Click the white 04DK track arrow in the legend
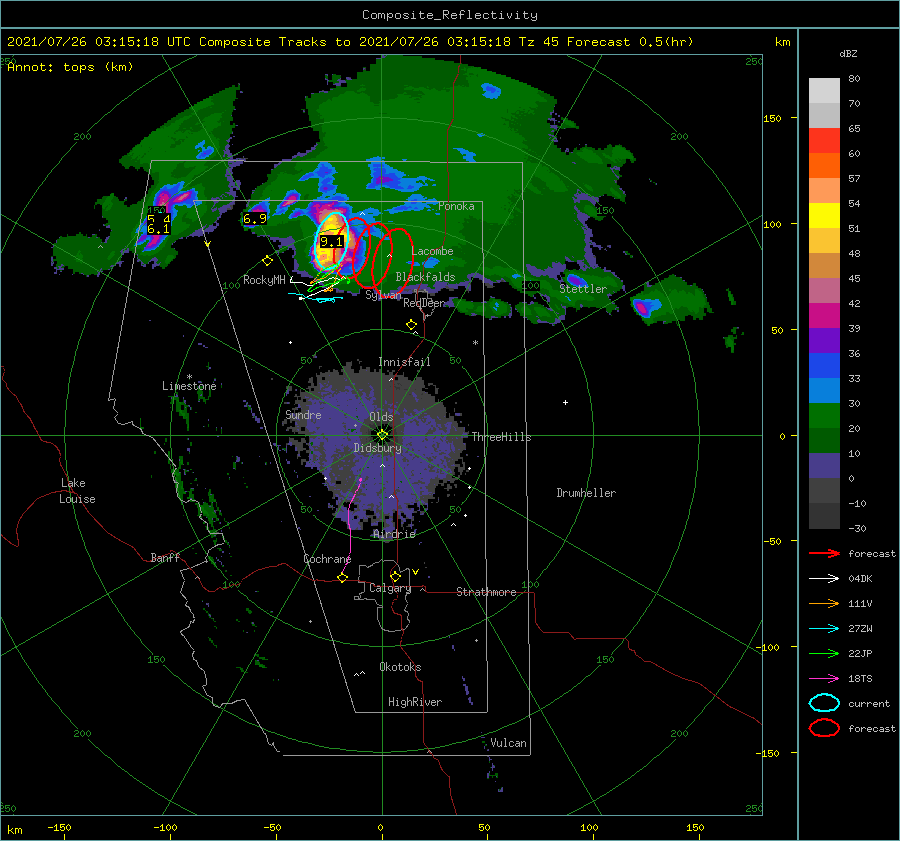The image size is (900, 841). tap(824, 578)
